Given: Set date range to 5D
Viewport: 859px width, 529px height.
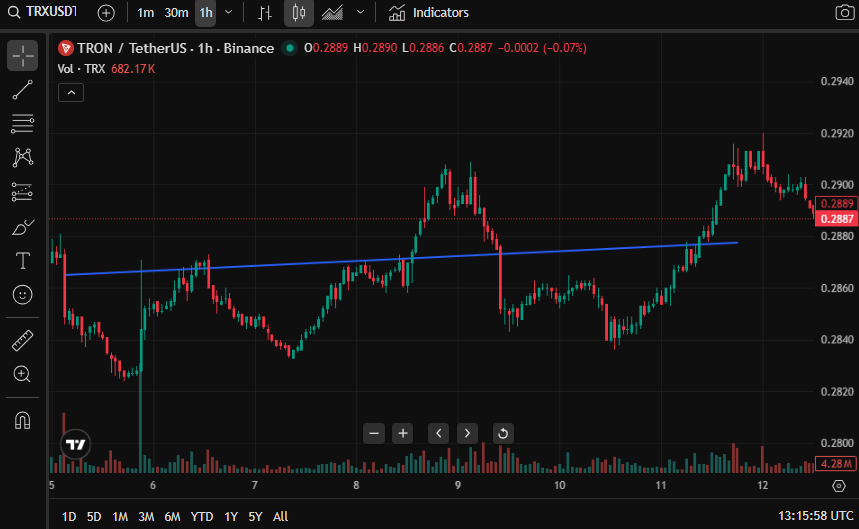Looking at the screenshot, I should 94,516.
